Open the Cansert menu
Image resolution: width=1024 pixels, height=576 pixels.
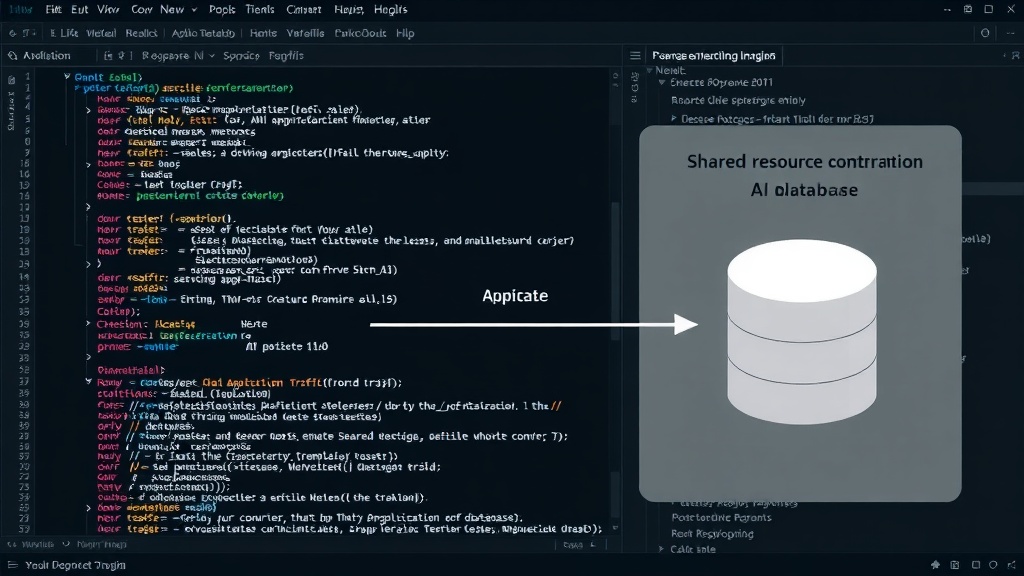(x=304, y=9)
